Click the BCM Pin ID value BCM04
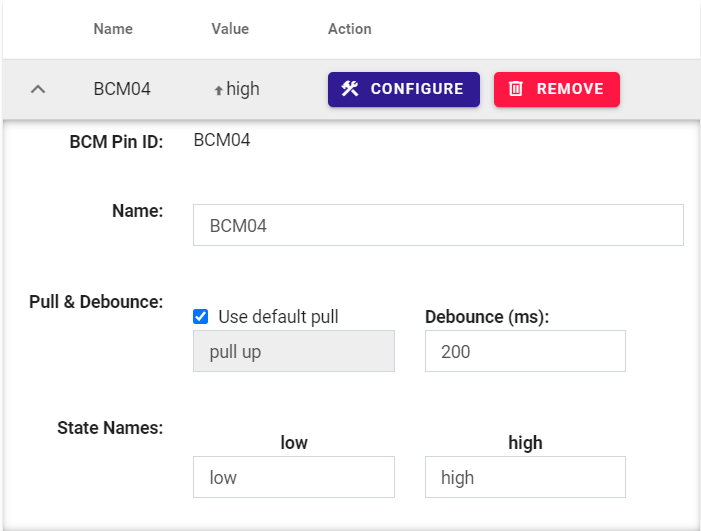The height and width of the screenshot is (531, 701). click(x=222, y=140)
